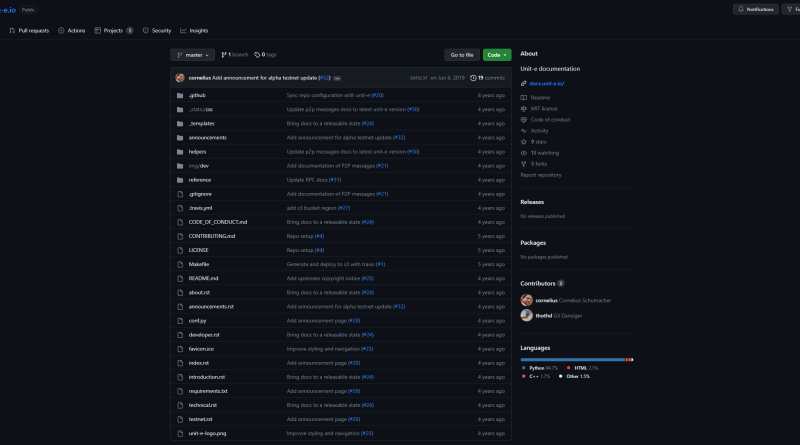Open the master branch dropdown

192,55
